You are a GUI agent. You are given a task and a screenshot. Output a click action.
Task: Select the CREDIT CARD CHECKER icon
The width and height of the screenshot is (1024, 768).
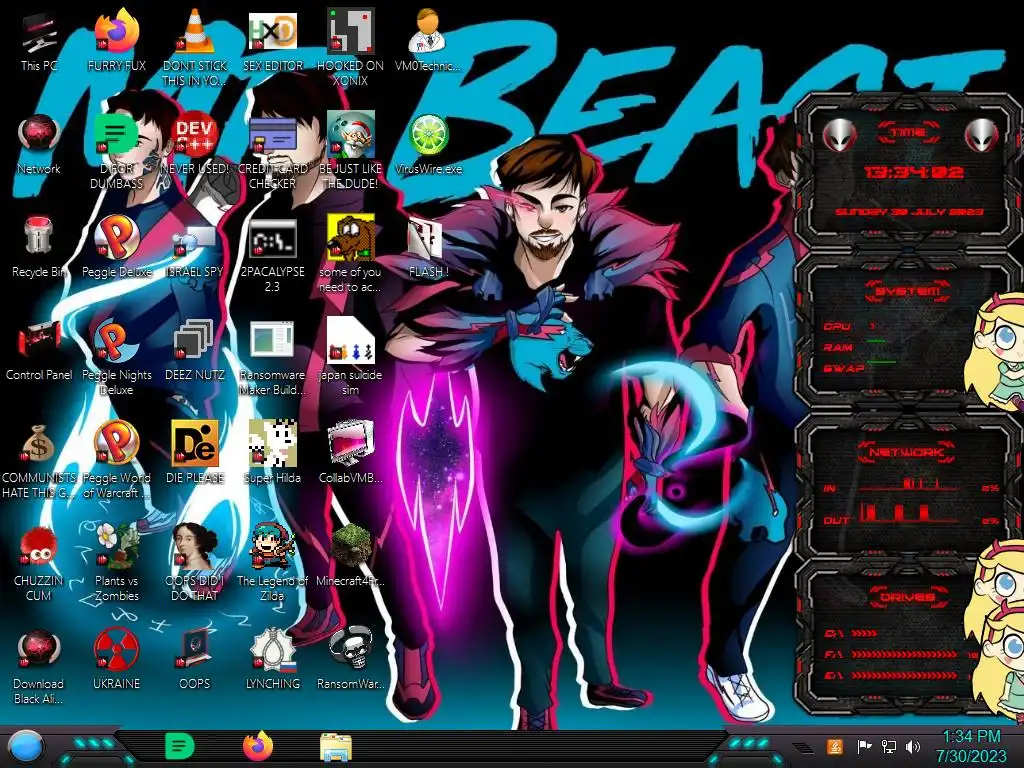click(272, 136)
